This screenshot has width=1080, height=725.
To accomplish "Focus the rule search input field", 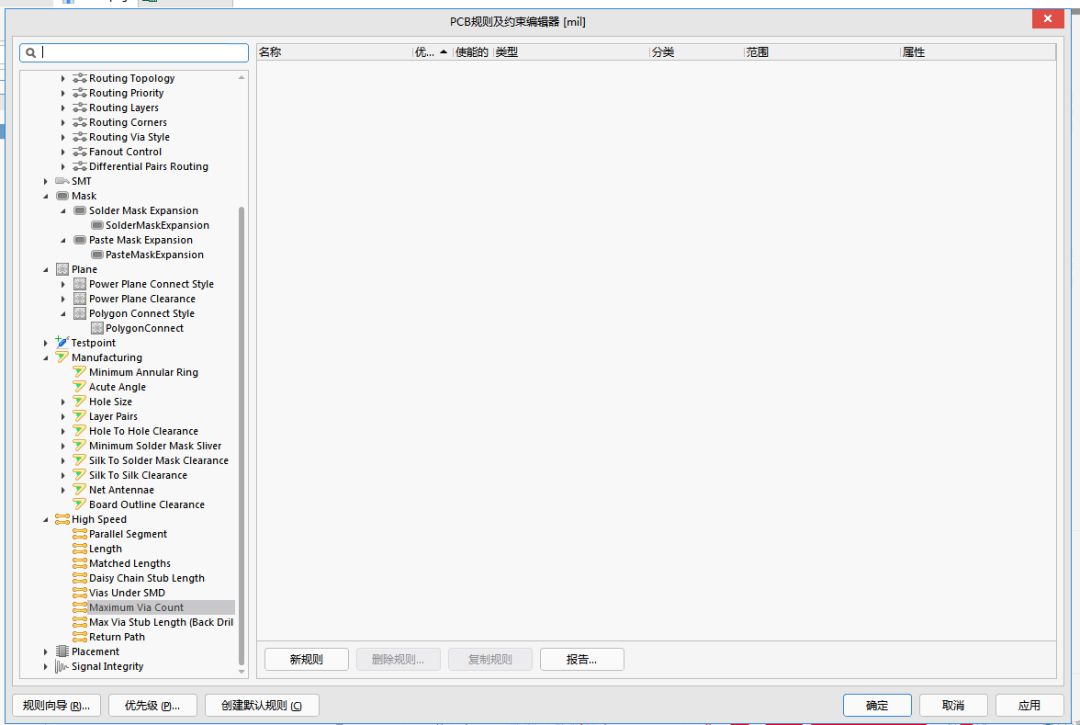I will [143, 52].
